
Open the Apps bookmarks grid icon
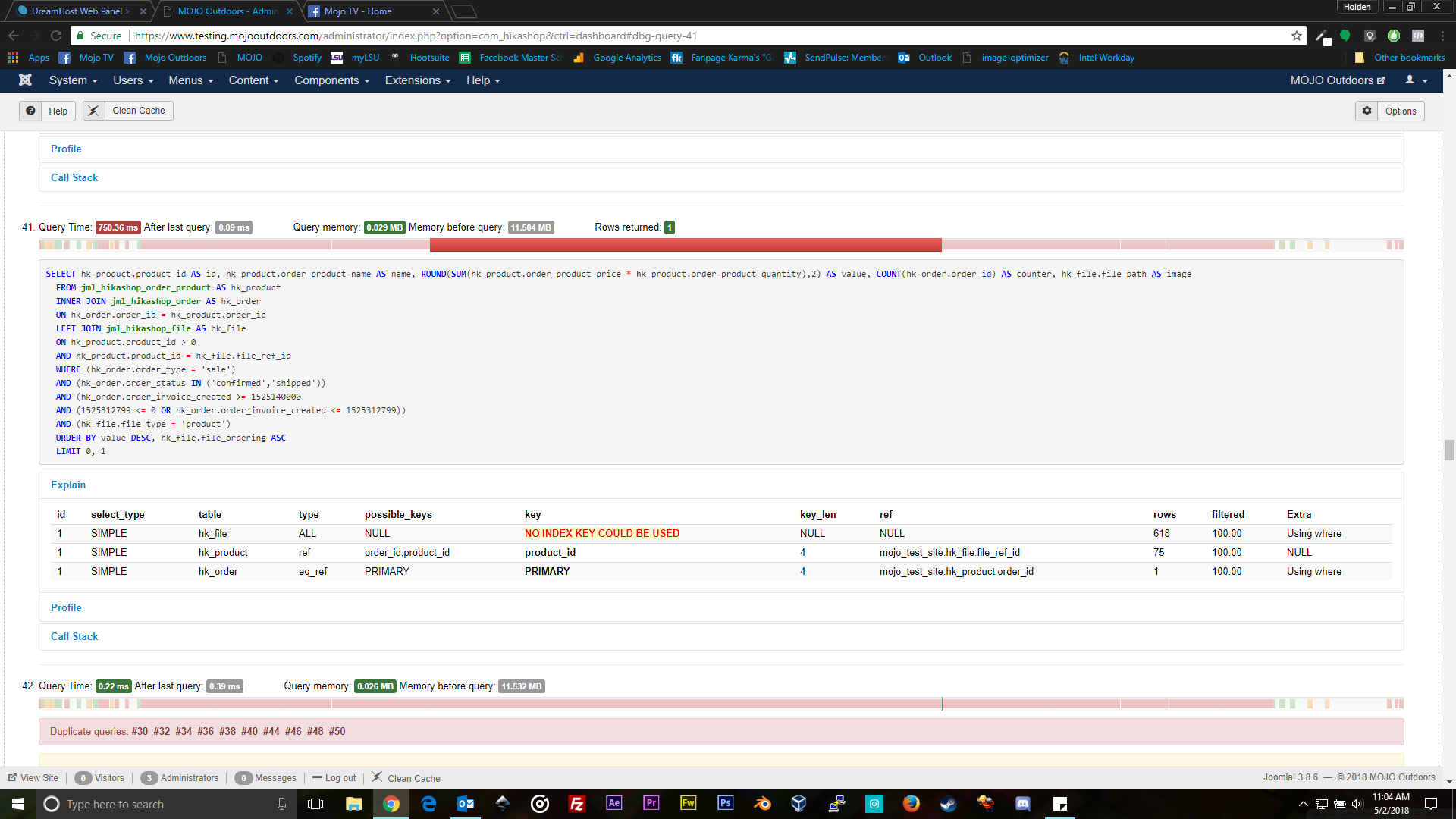[13, 58]
